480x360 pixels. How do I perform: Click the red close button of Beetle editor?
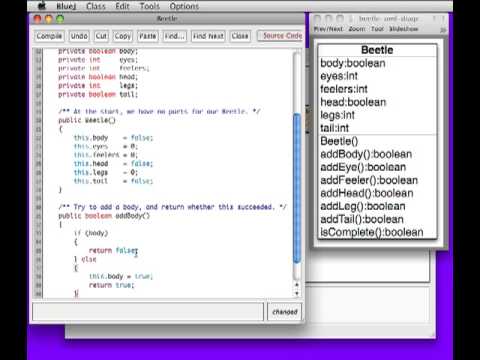[x=38, y=19]
